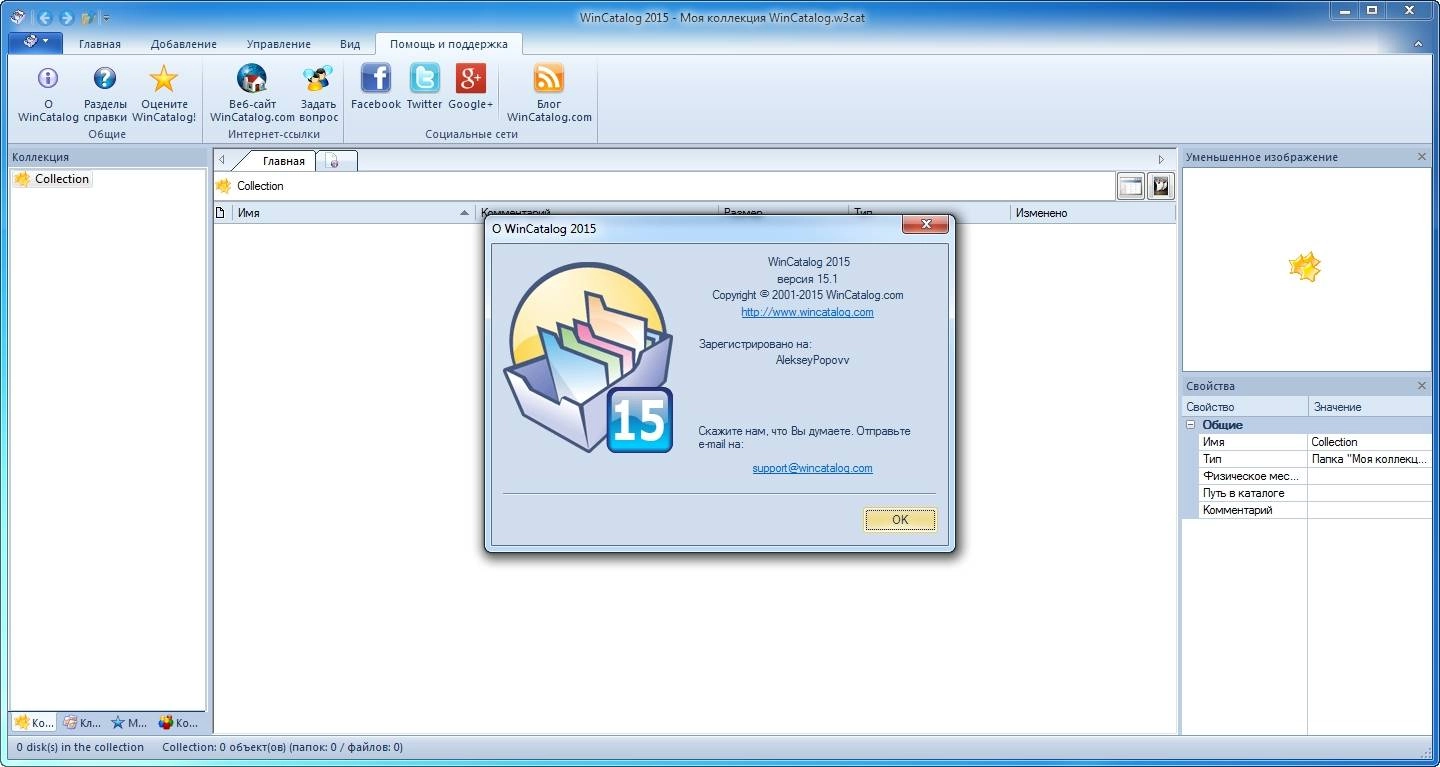The width and height of the screenshot is (1440, 767).
Task: Close the О WinCatalog 2015 dialog
Action: point(925,225)
